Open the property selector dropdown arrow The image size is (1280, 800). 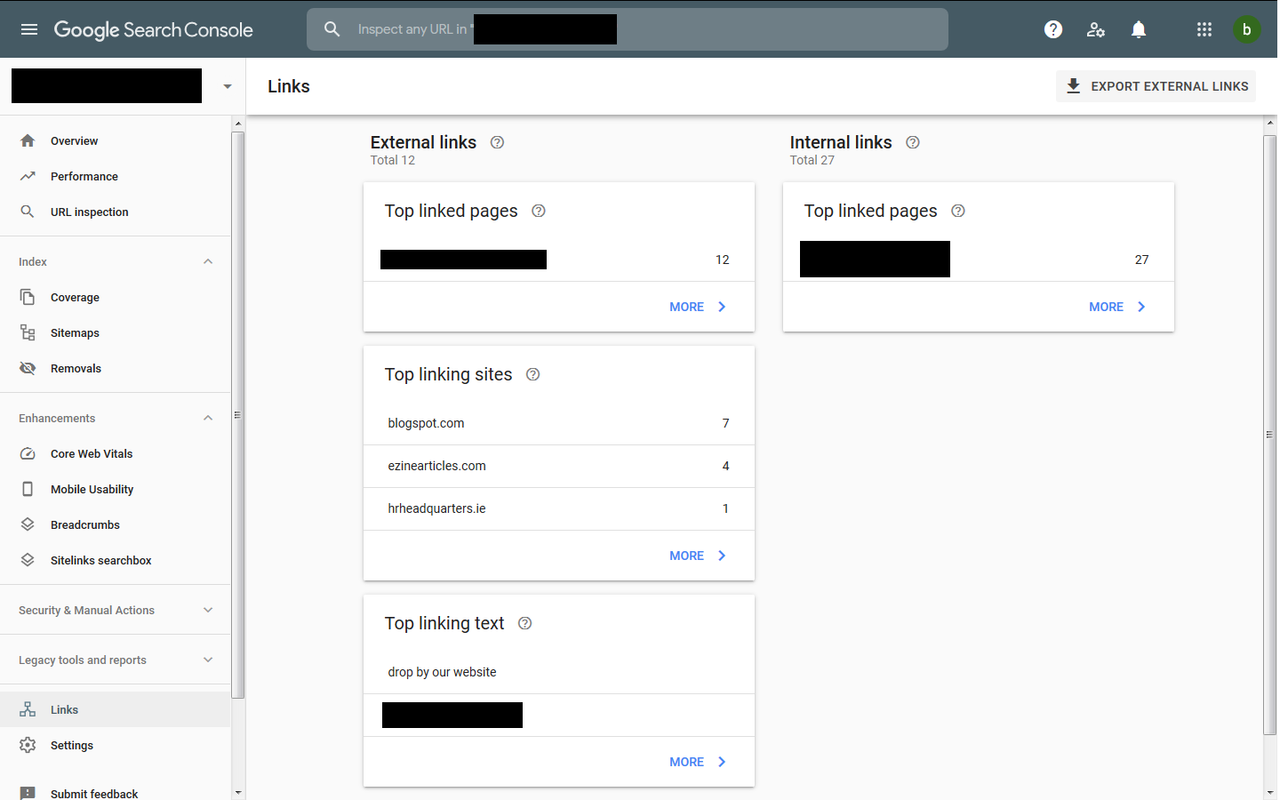click(x=227, y=87)
